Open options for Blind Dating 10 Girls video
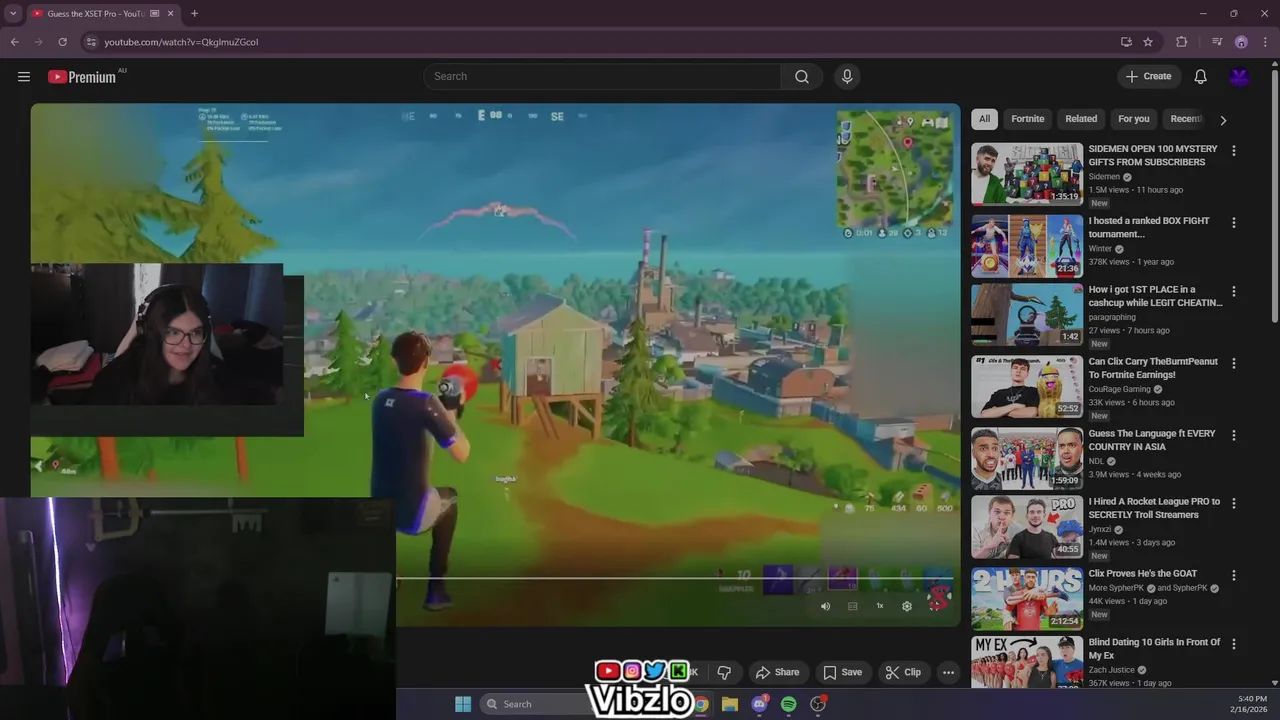 (1234, 644)
